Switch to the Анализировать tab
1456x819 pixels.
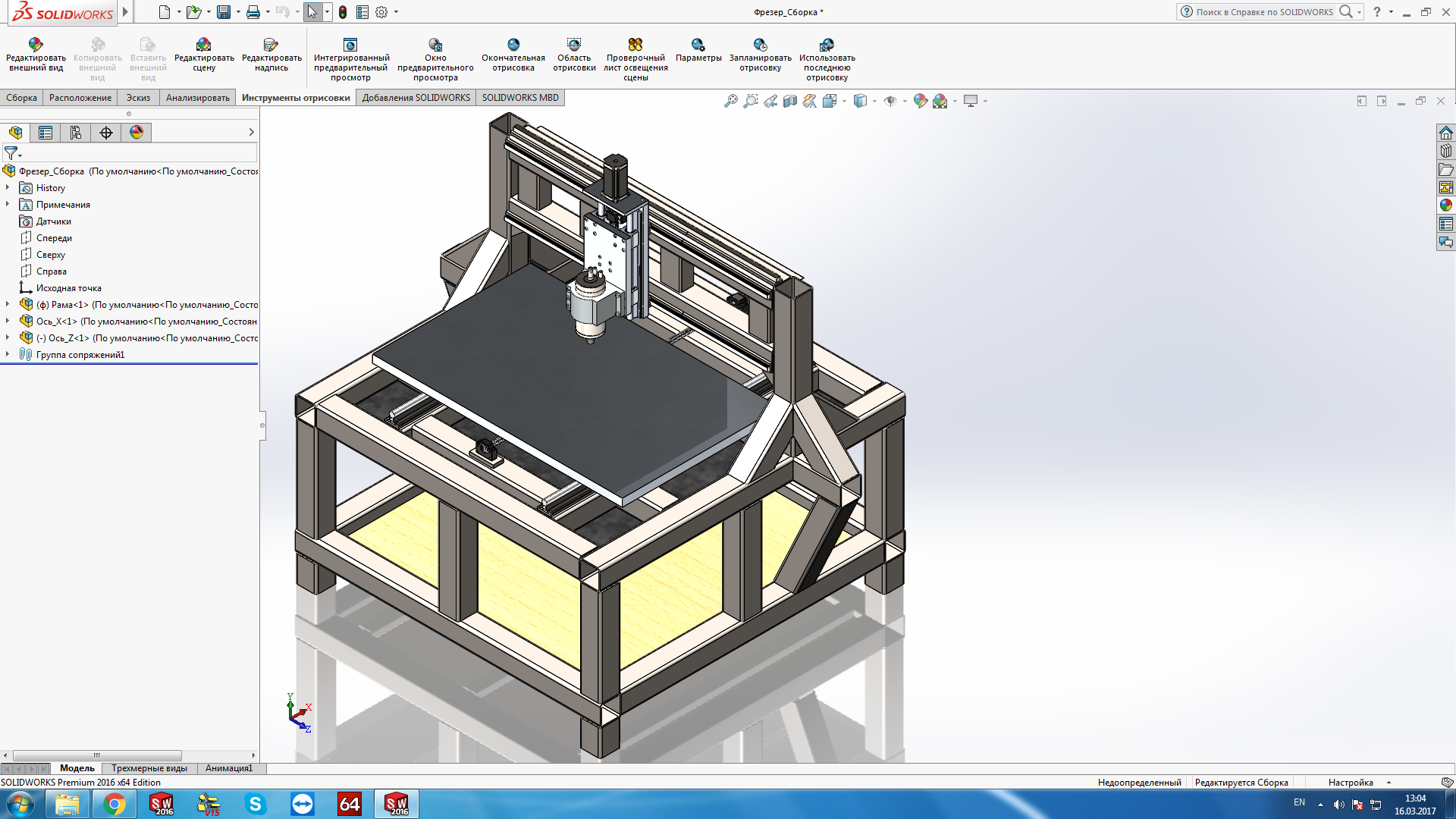point(197,98)
